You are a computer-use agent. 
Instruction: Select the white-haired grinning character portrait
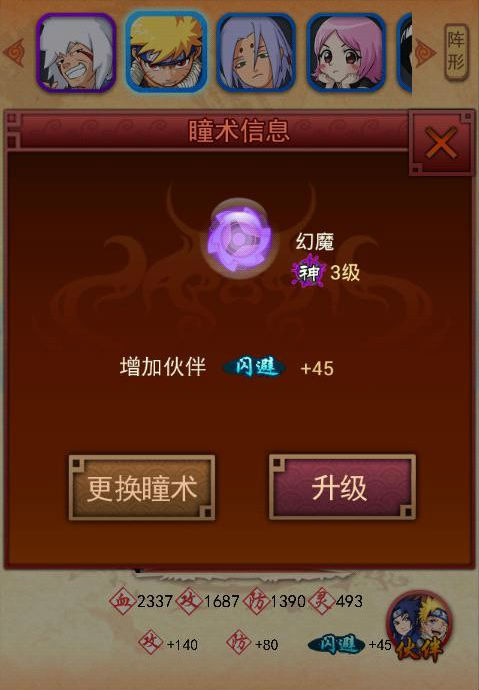click(x=76, y=53)
